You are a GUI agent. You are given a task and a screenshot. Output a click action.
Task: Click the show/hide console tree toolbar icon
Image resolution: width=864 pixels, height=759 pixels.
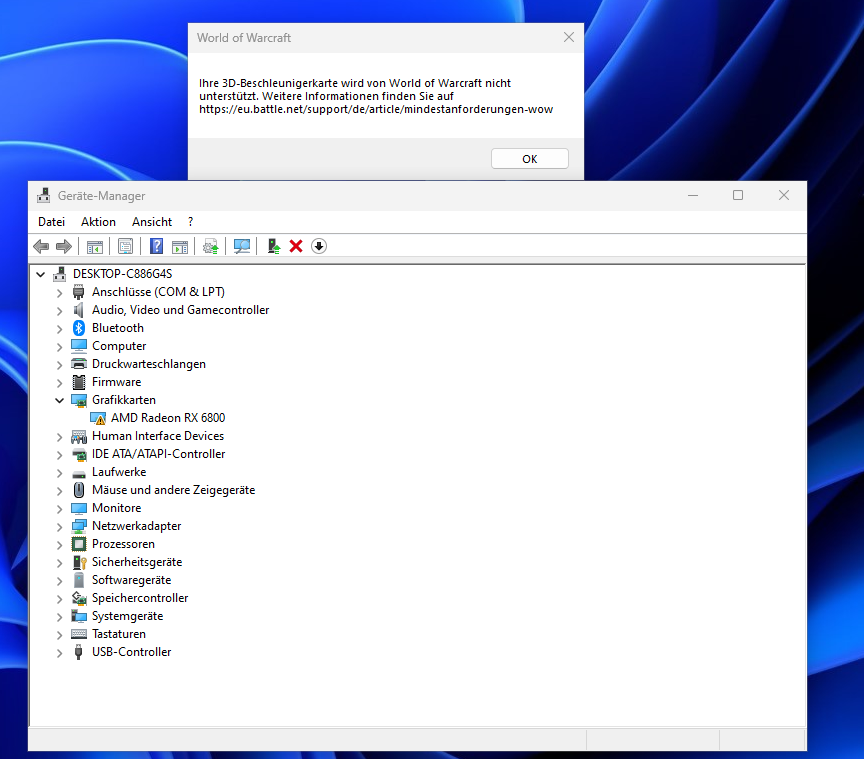click(x=95, y=246)
